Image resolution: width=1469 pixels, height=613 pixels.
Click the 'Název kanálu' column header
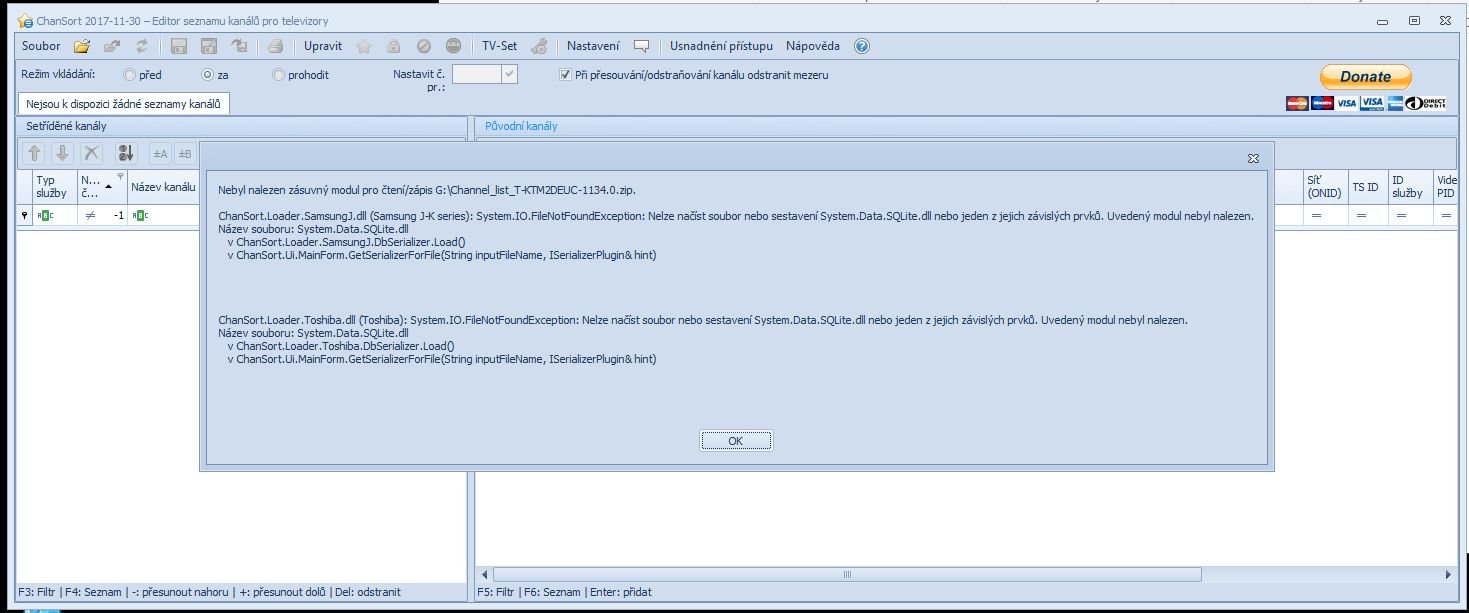tap(162, 187)
